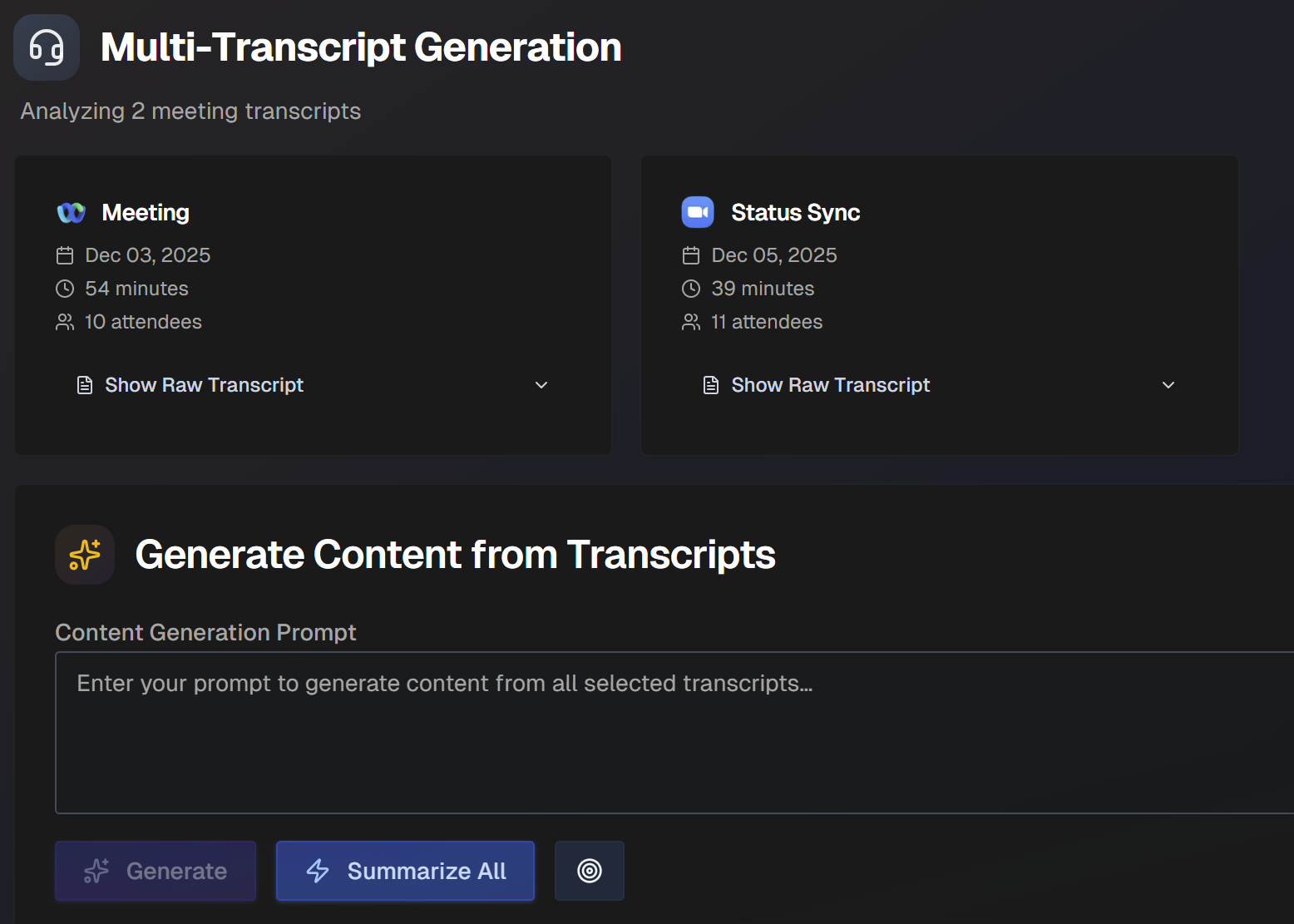Screen dimensions: 1294x924
Task: Click Summarize All
Action: click(405, 871)
